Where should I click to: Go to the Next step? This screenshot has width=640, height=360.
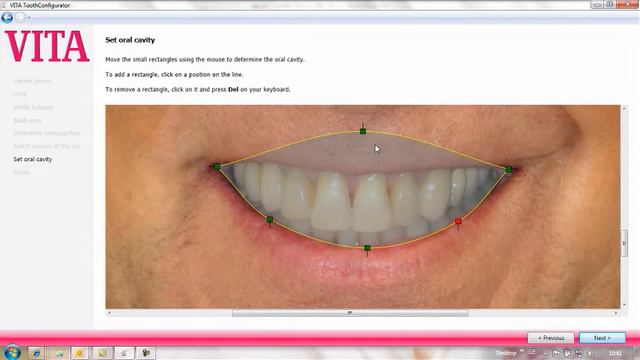[x=602, y=338]
